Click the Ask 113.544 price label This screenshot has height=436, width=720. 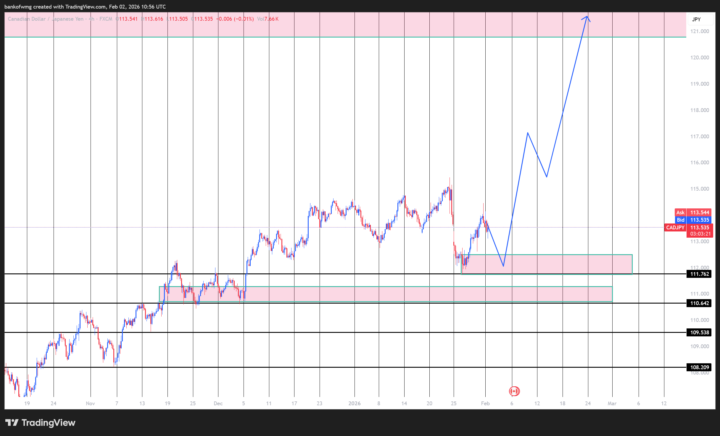(x=693, y=212)
